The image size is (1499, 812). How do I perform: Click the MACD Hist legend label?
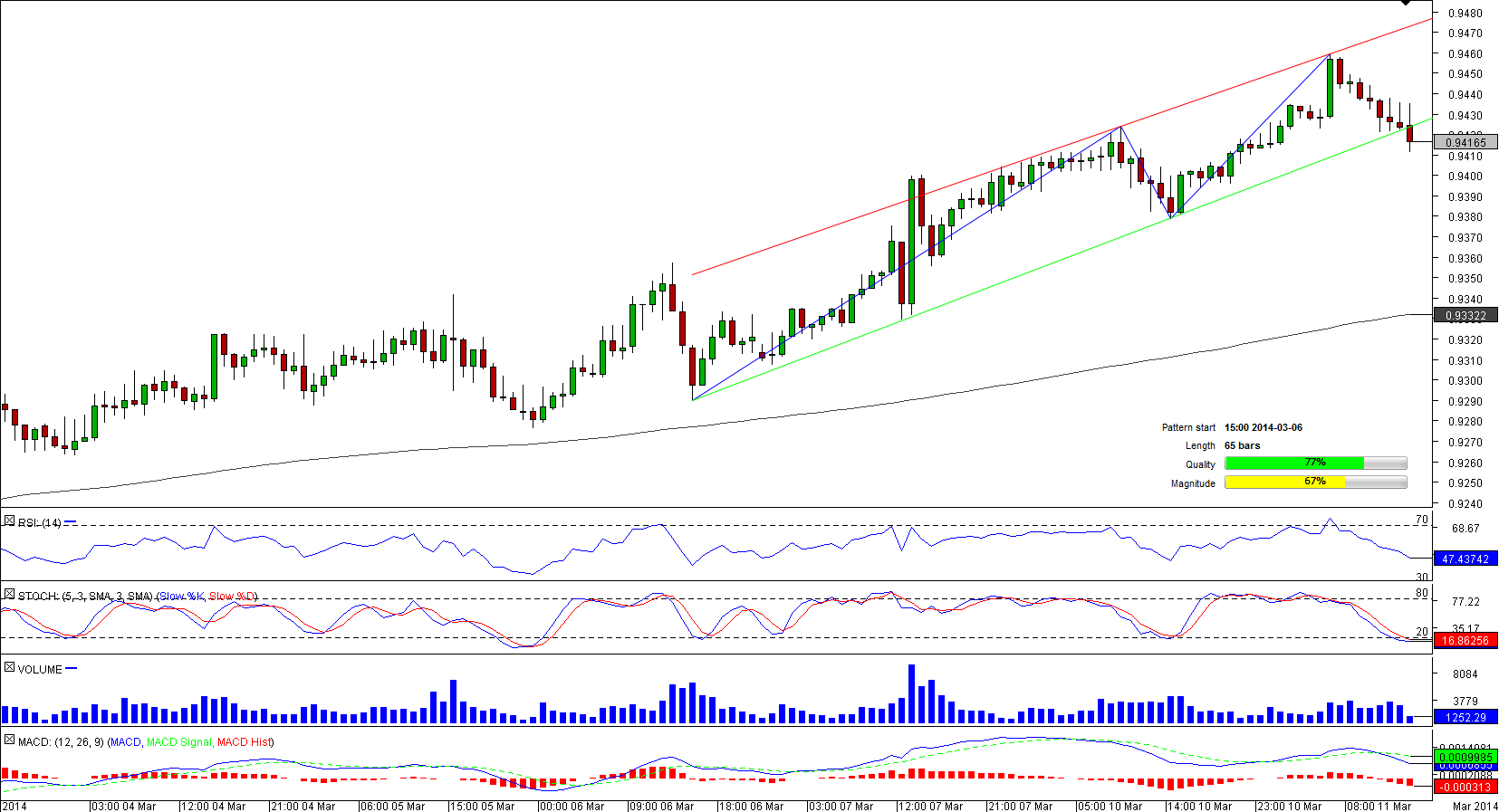243,742
